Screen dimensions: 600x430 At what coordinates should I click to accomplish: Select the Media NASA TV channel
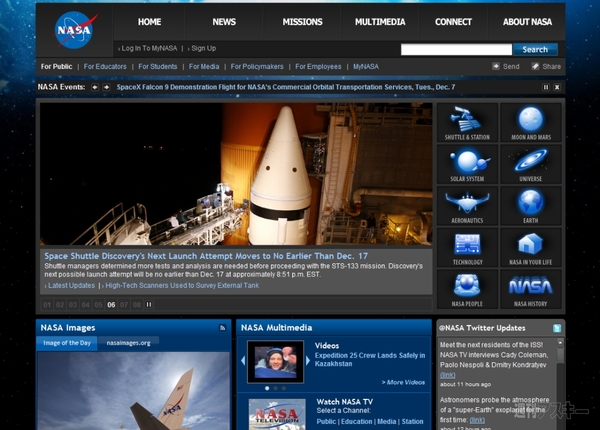point(386,421)
